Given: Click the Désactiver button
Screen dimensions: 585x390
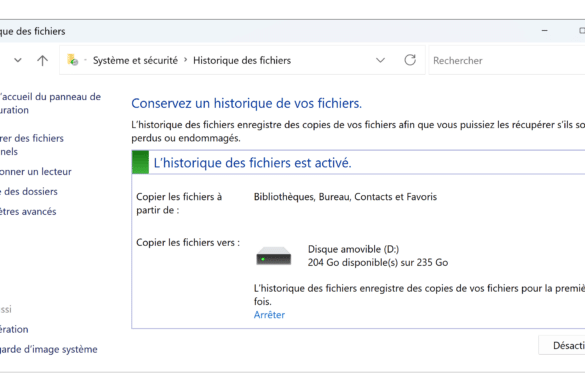Looking at the screenshot, I should [x=562, y=345].
